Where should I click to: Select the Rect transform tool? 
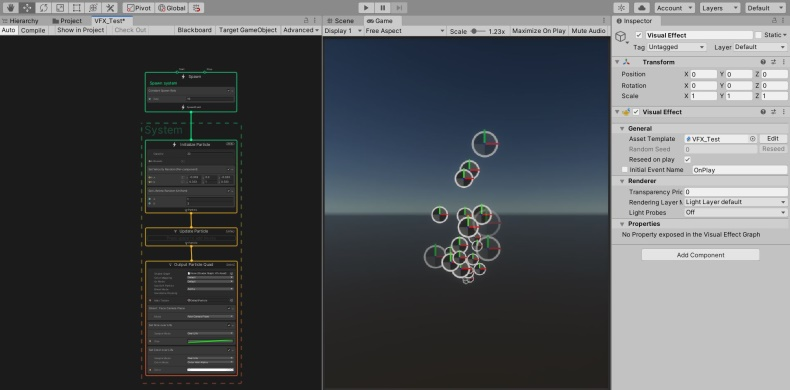point(76,8)
